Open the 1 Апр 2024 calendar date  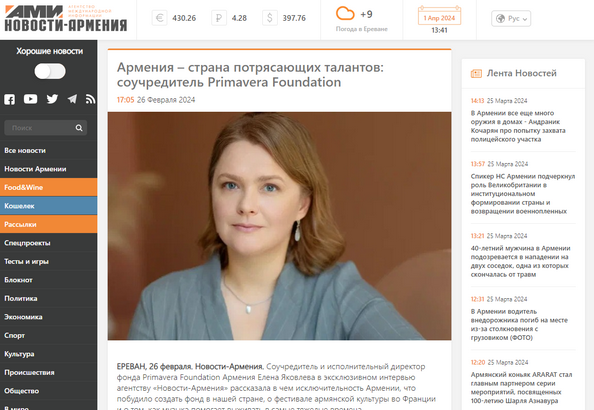tap(439, 16)
